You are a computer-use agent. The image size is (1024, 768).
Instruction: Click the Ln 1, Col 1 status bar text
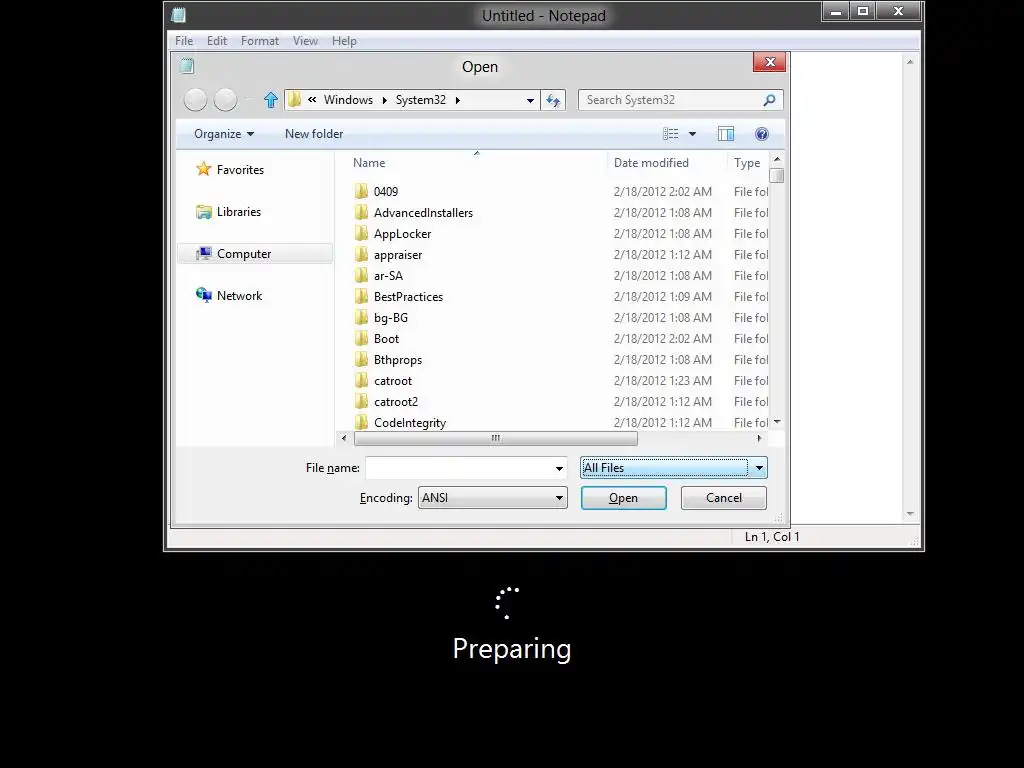[772, 537]
